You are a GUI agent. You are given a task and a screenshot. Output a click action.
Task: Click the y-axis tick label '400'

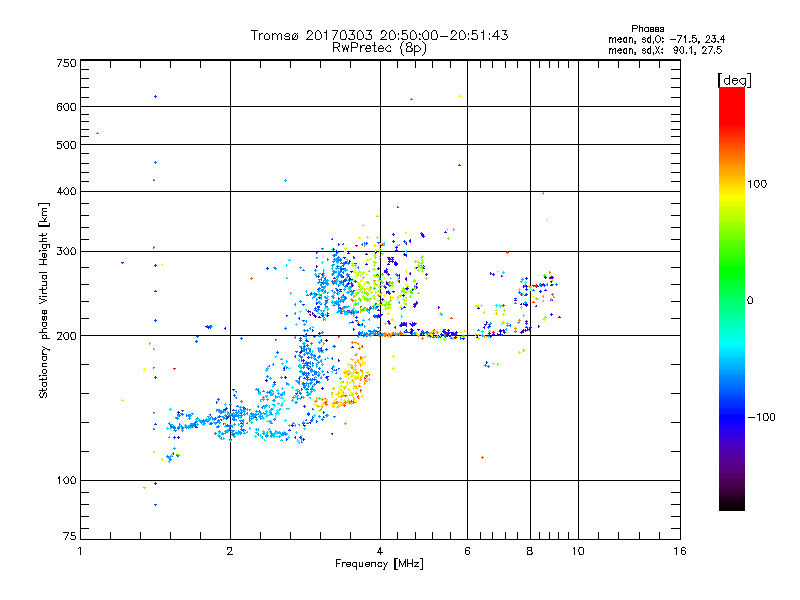click(66, 191)
